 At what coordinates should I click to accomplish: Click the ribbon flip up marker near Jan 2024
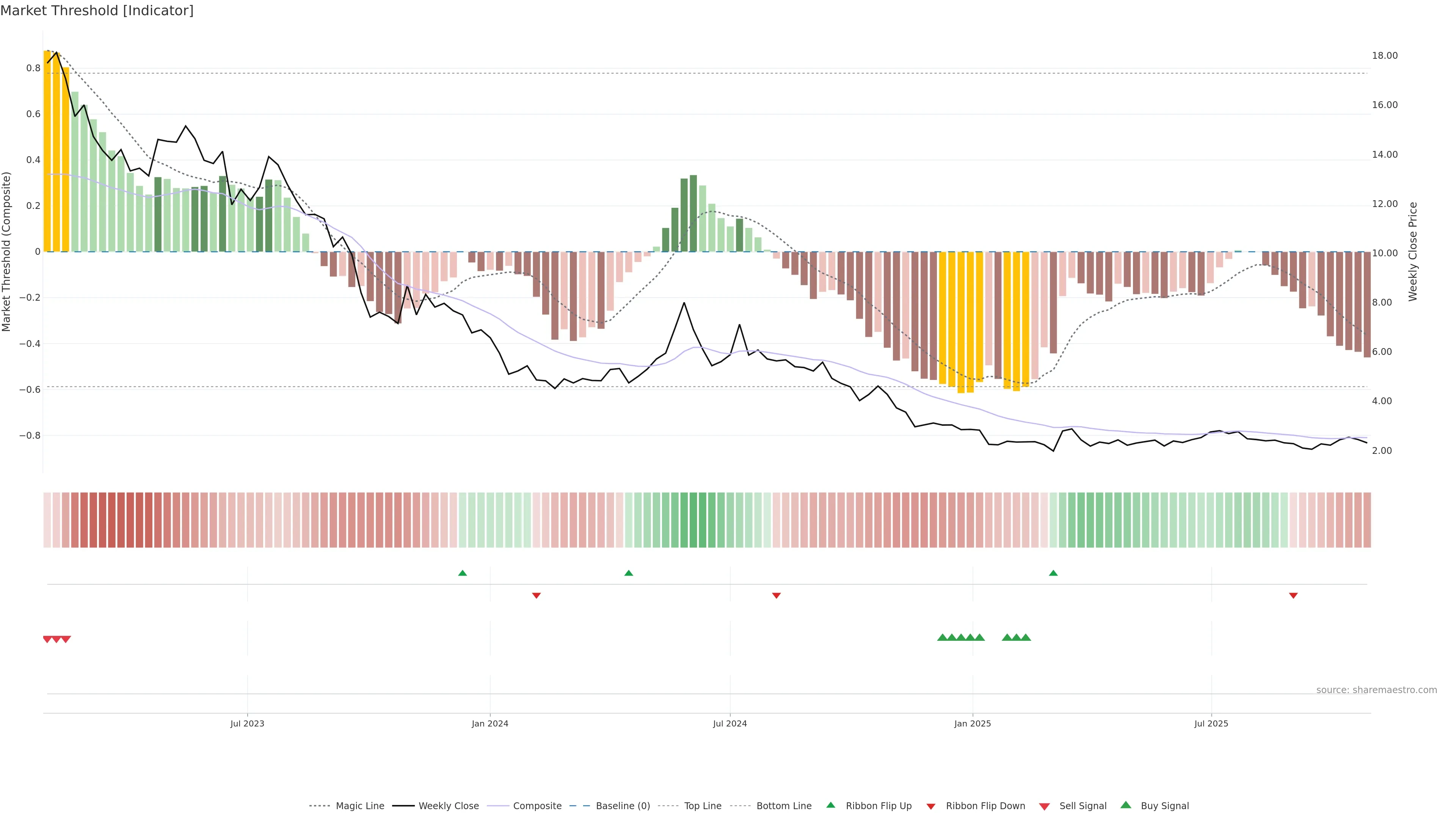point(462,573)
